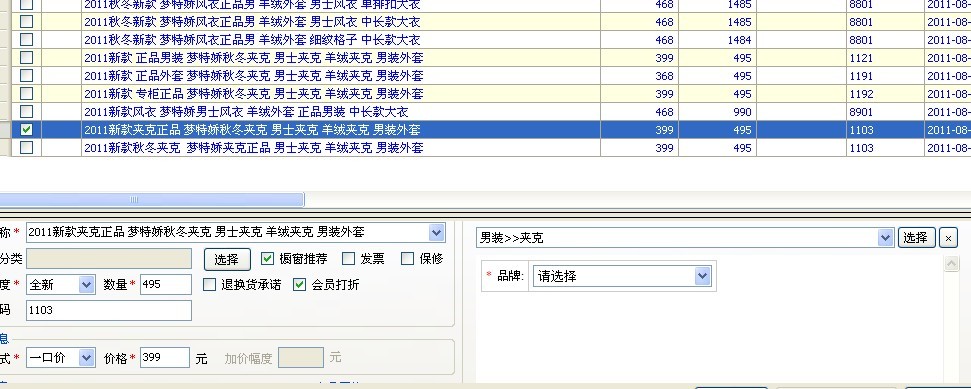Uncheck the 会员打折 checkbox

(300, 285)
